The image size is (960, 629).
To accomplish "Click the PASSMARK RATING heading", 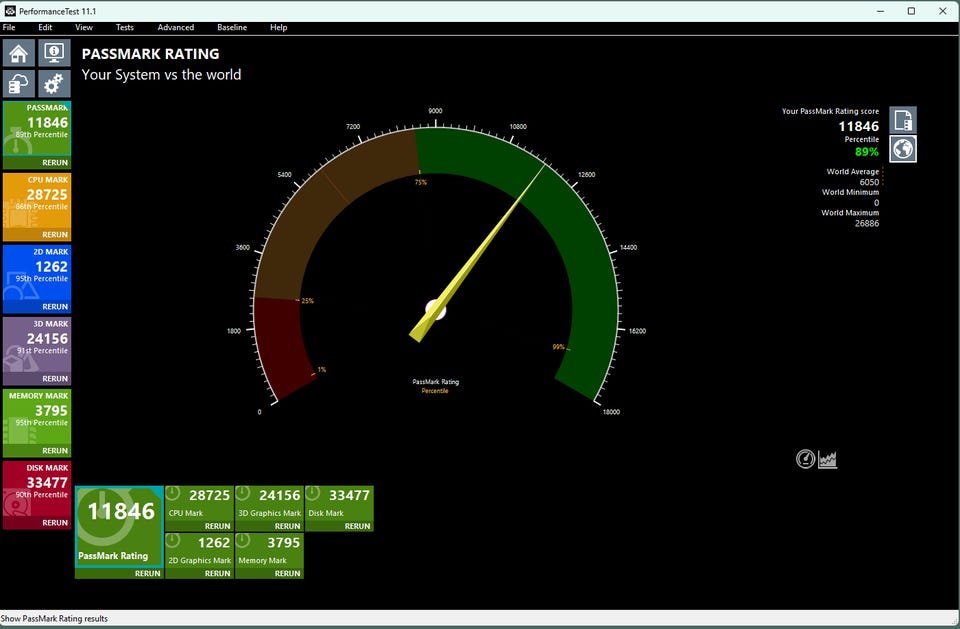I will (150, 54).
